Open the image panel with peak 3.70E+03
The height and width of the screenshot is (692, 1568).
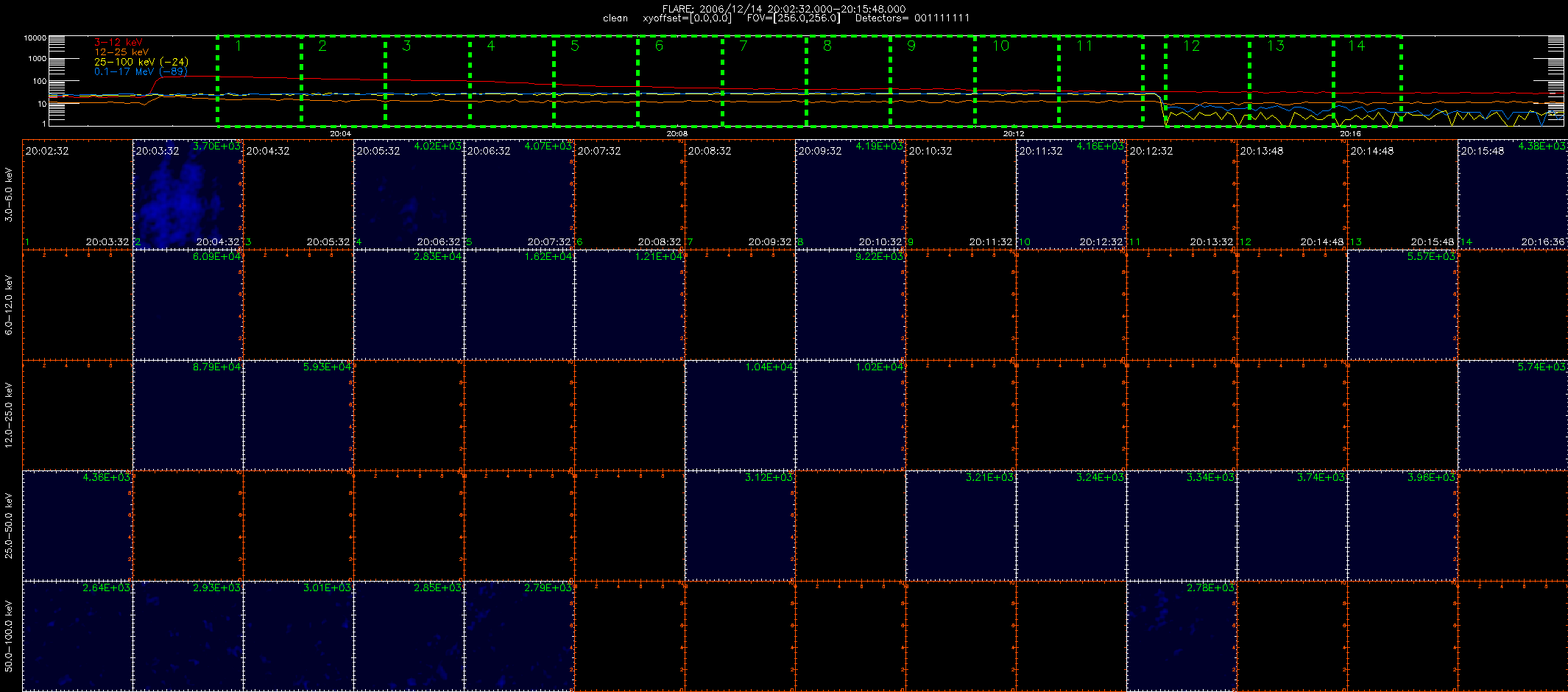click(x=188, y=194)
